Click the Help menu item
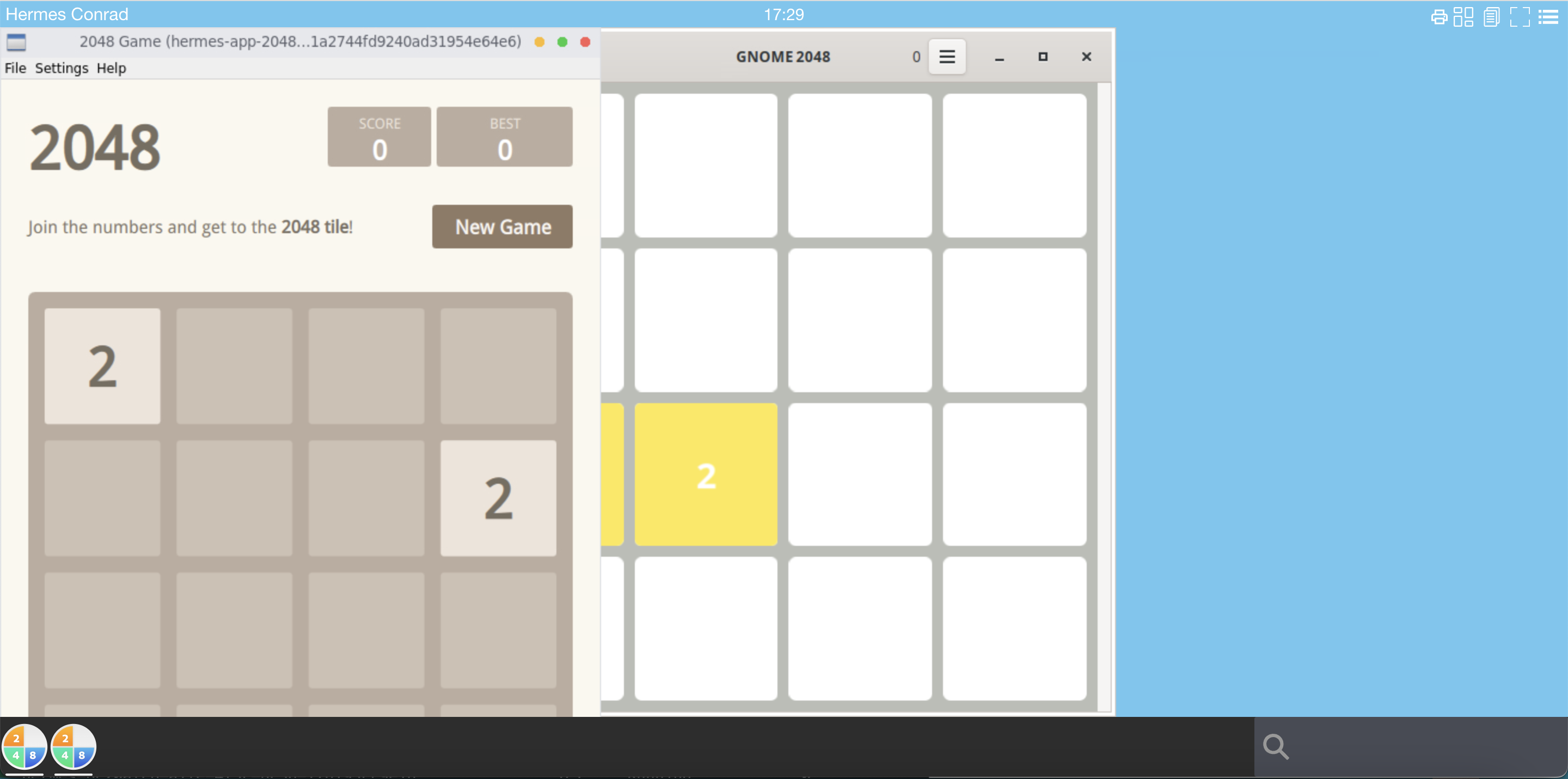Screen dimensions: 1568x779 (111, 67)
